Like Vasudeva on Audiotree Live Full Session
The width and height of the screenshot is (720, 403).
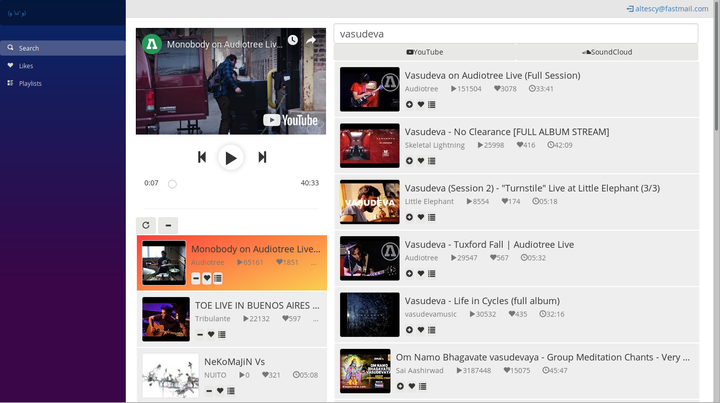421,105
